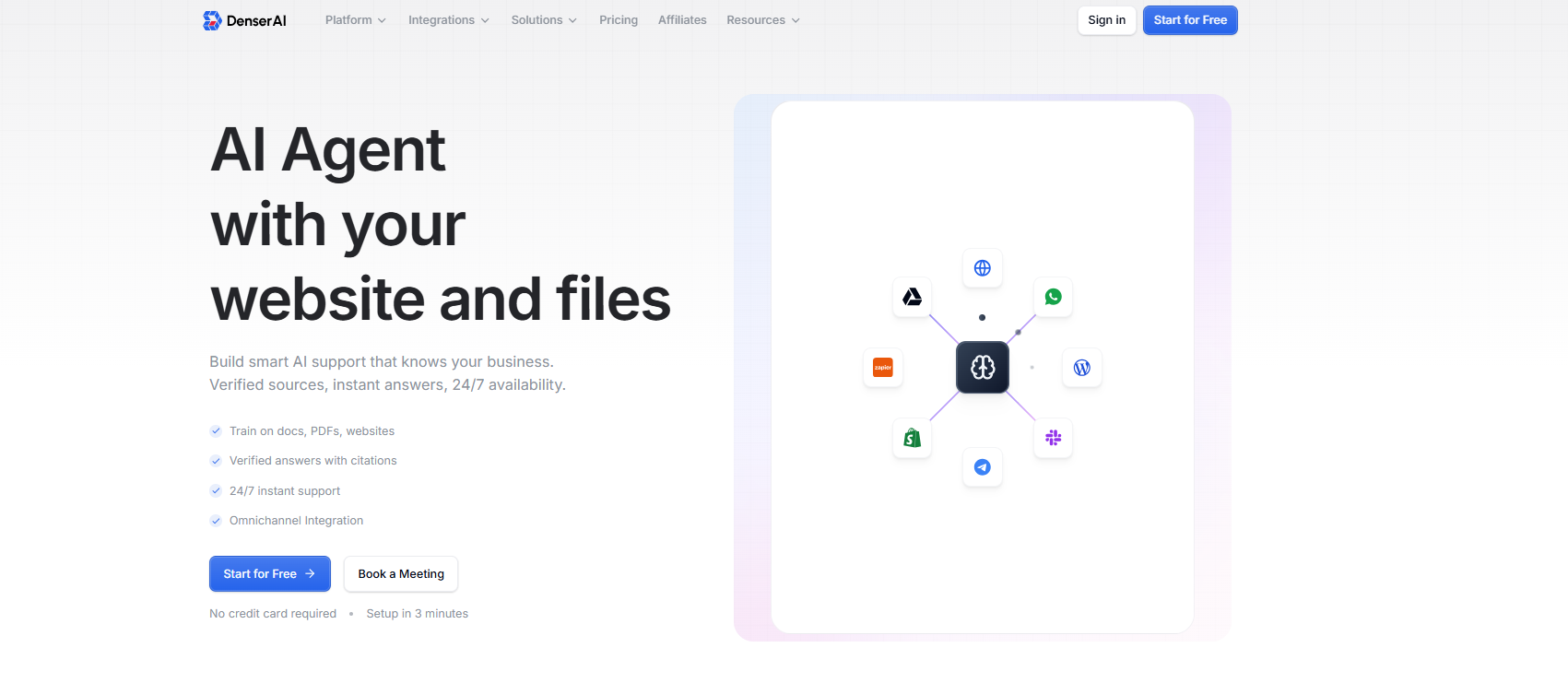Click 'No credit card required' text
Screen dimensions: 1568x683
273,614
